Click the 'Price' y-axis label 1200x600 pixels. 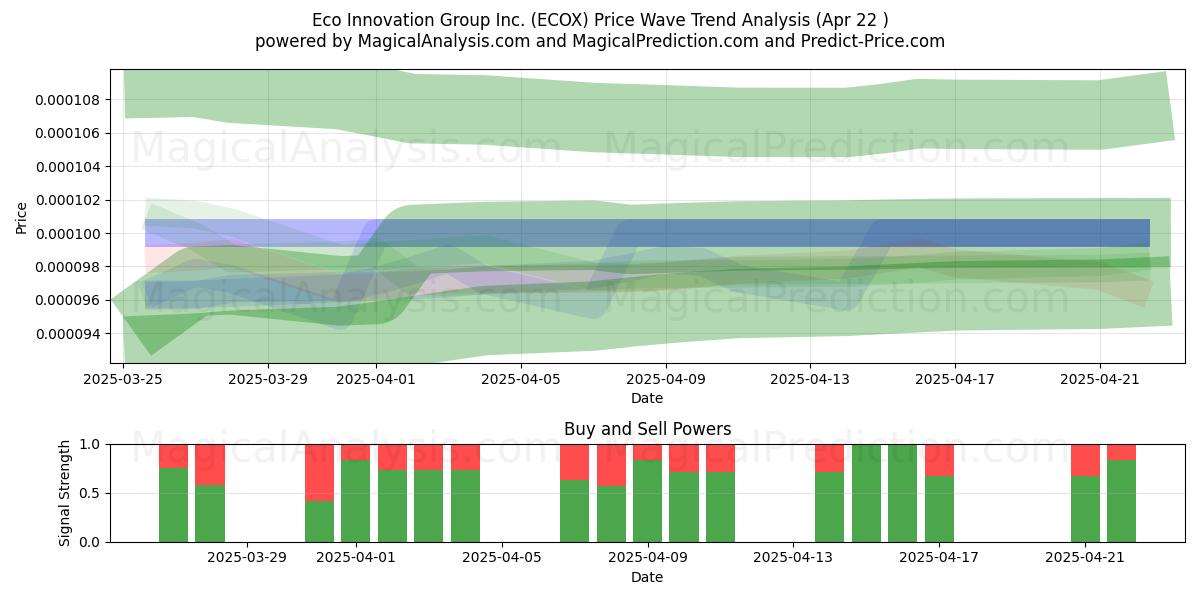(22, 217)
